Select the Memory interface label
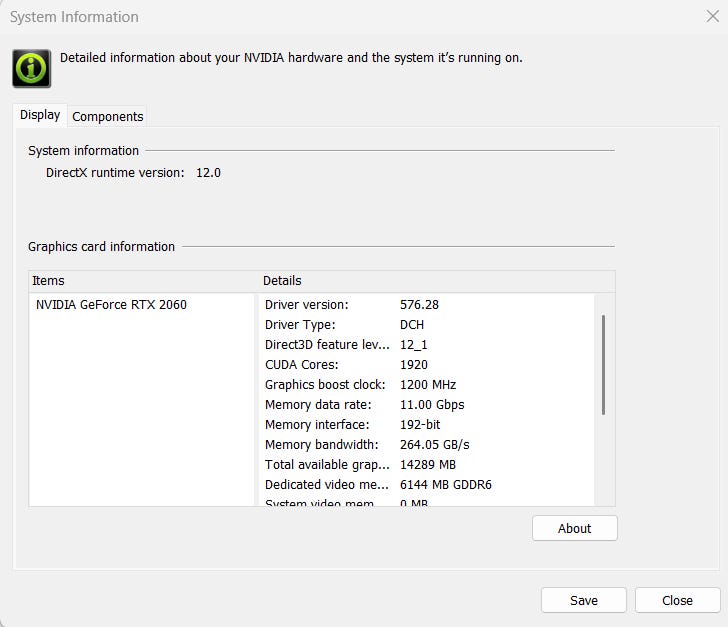The height and width of the screenshot is (627, 728). [x=317, y=425]
